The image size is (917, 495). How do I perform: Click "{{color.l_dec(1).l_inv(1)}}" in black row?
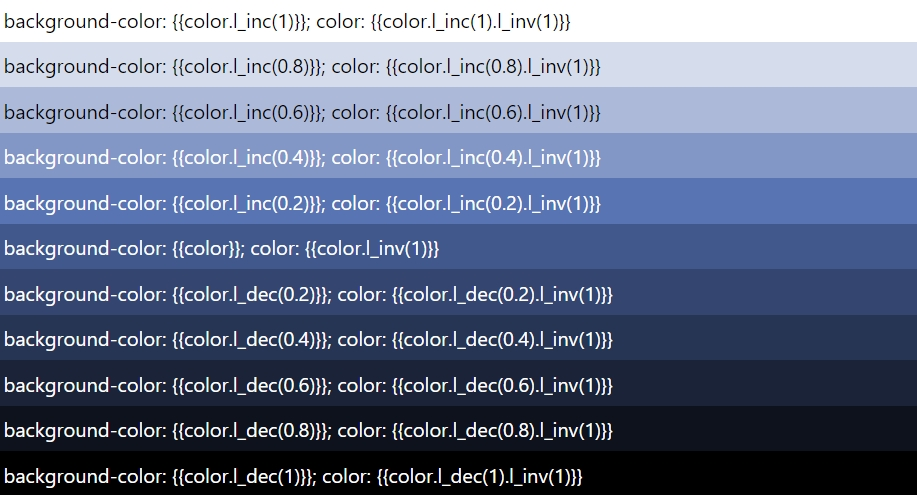pos(480,476)
